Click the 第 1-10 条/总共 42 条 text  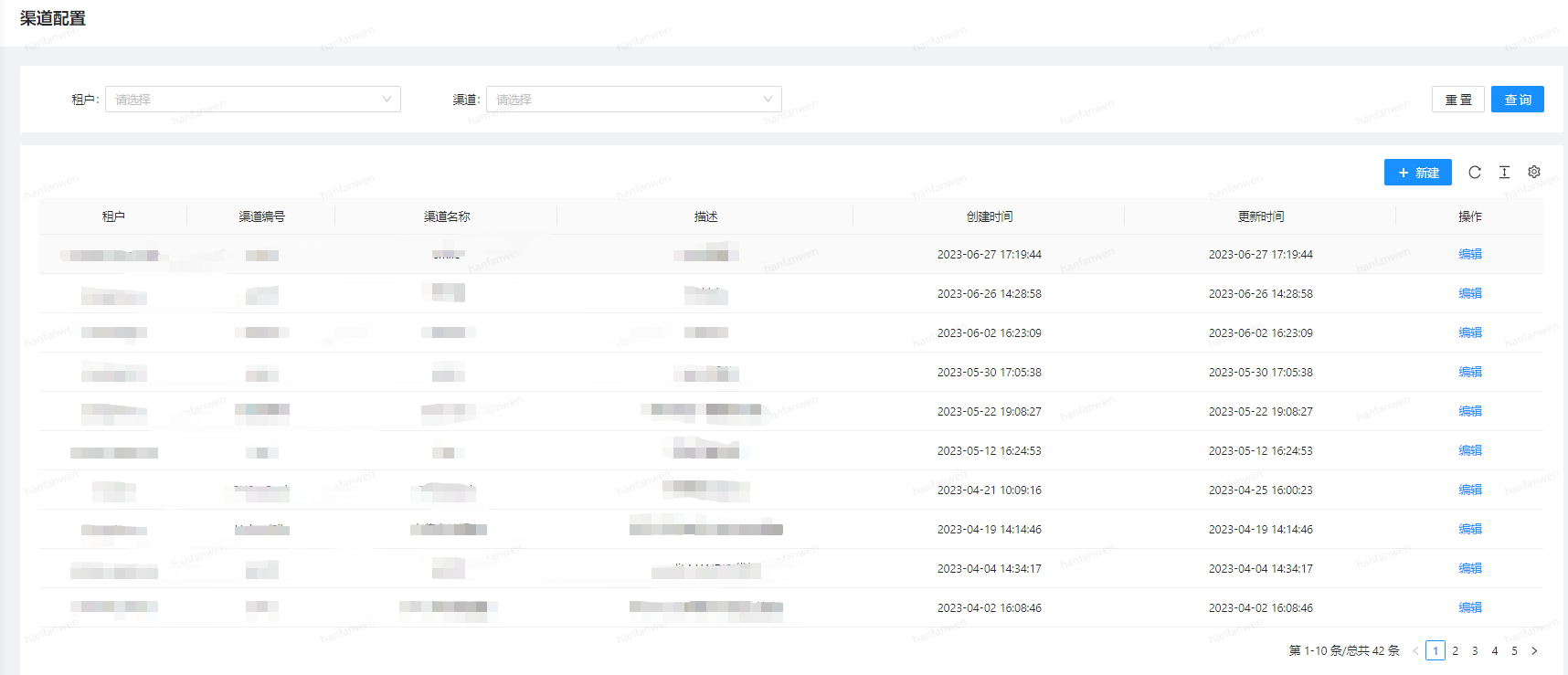tap(1344, 651)
